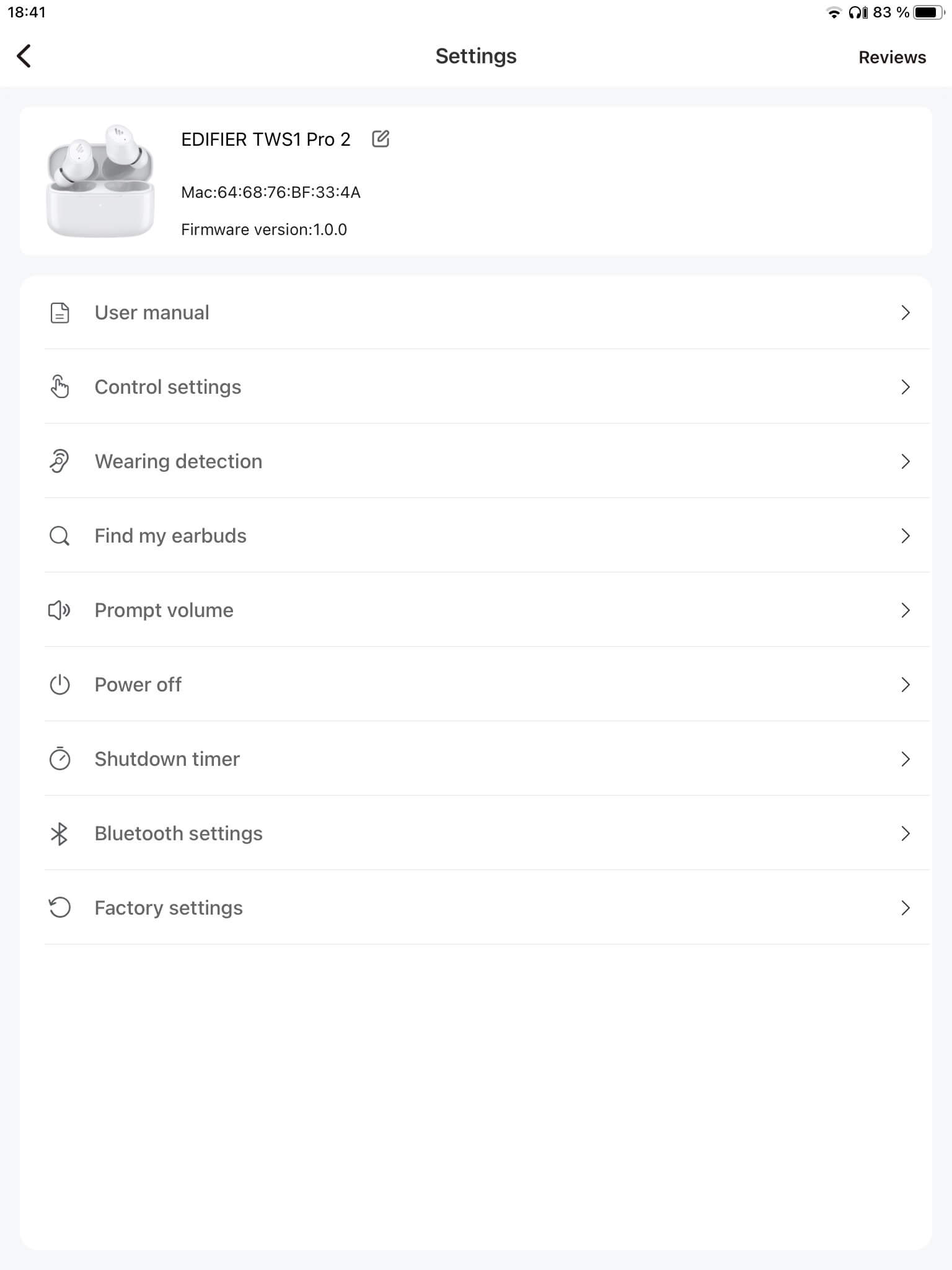Tap the Bluetooth settings icon
The image size is (952, 1270).
pos(59,833)
